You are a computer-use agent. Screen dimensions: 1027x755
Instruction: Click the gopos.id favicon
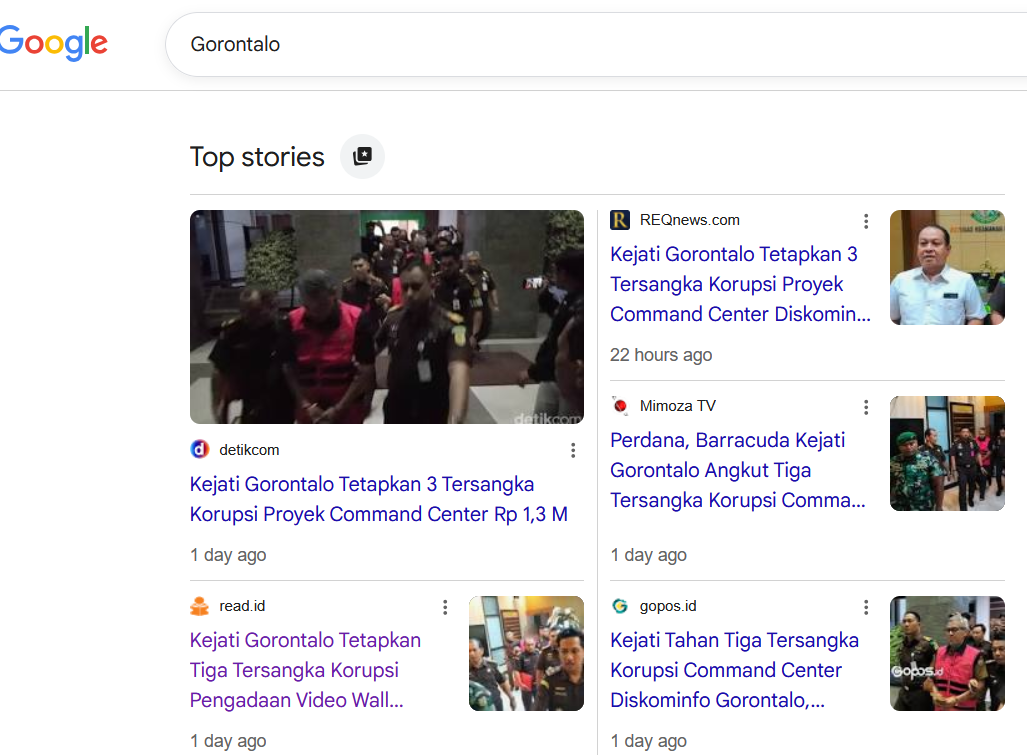620,606
